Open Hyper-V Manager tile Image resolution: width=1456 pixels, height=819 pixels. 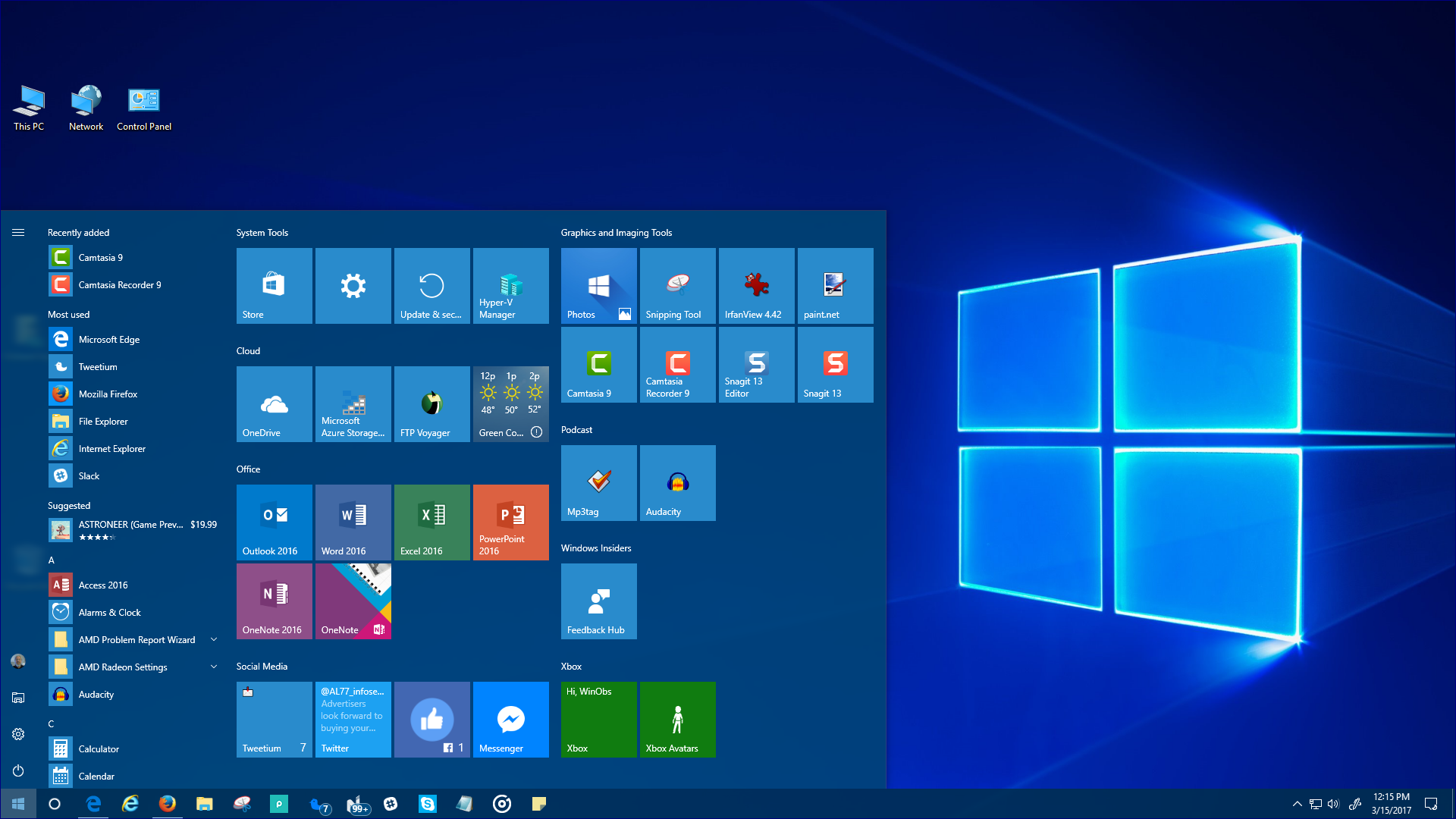[510, 286]
